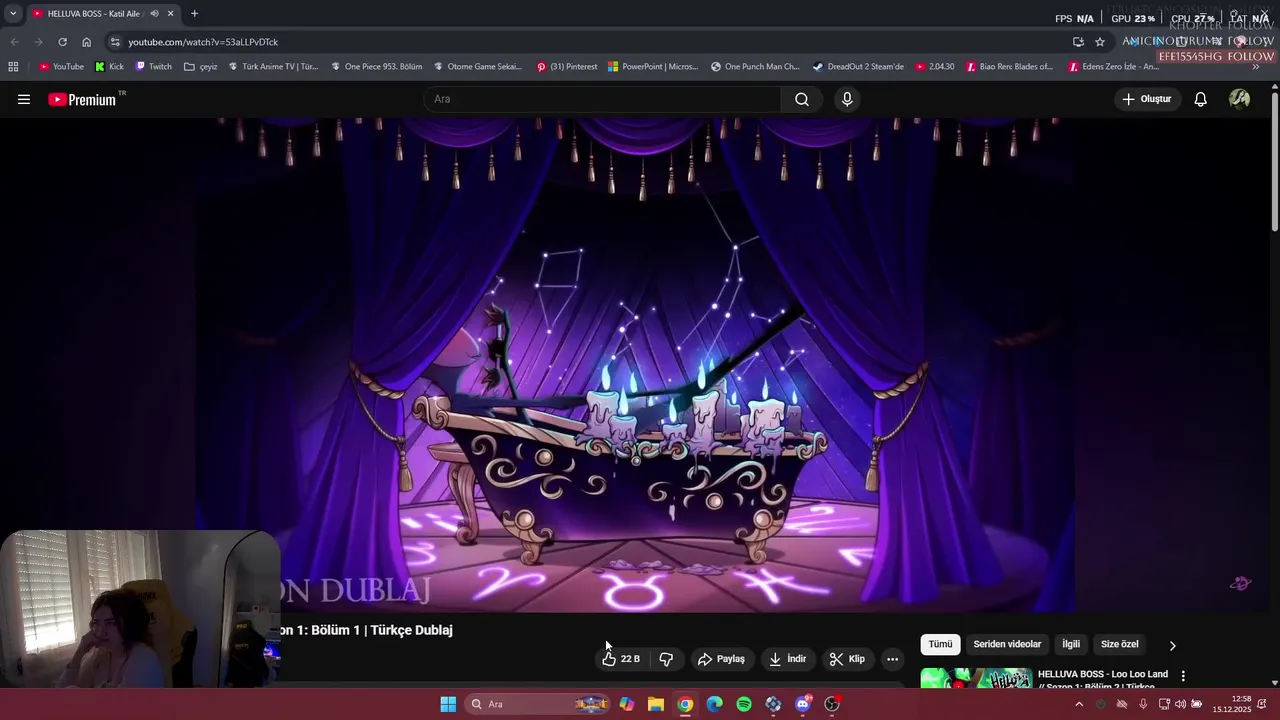Click the page vertical scrollbar

[1274, 160]
